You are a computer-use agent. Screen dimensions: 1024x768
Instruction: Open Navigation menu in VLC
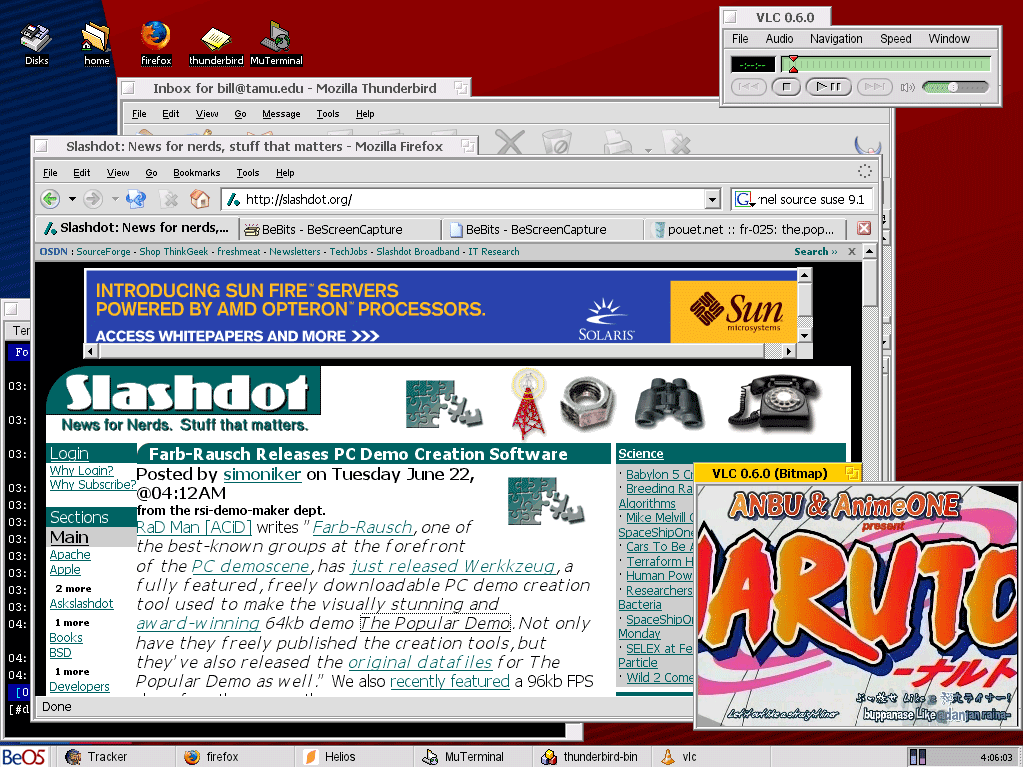click(836, 39)
